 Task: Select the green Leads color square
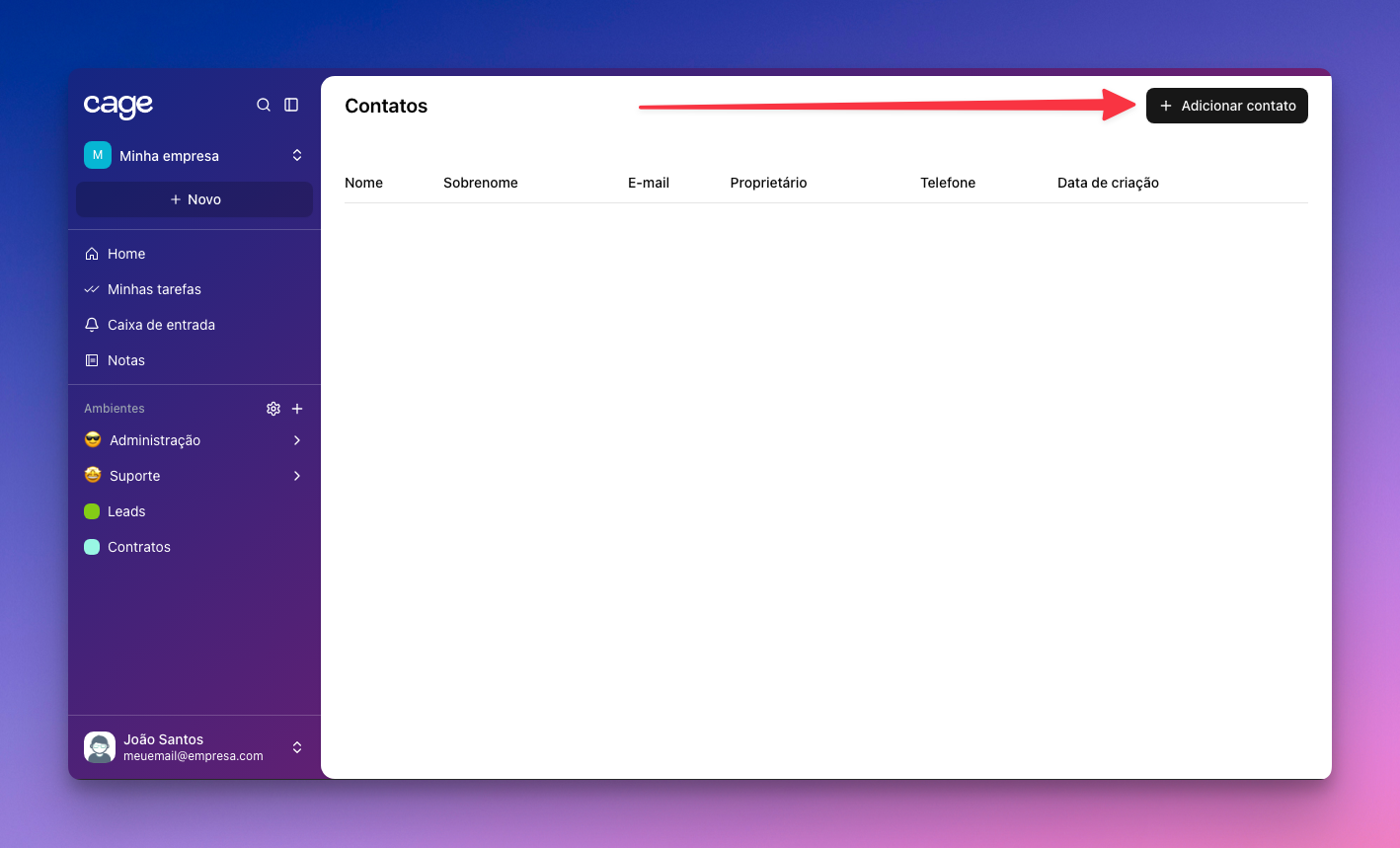[x=92, y=511]
